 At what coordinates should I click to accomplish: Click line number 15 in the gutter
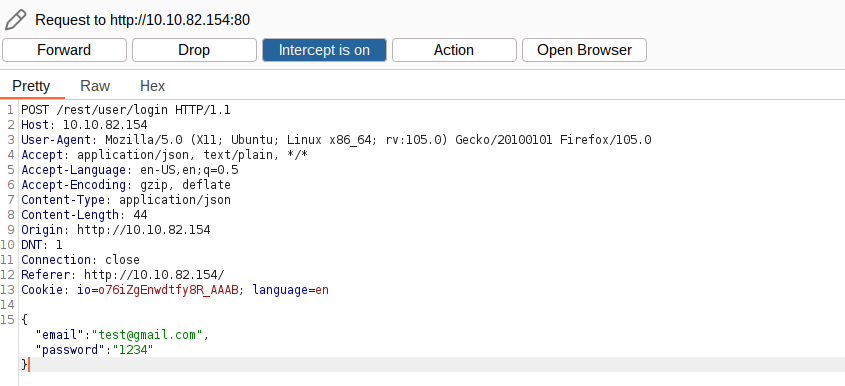click(8, 320)
